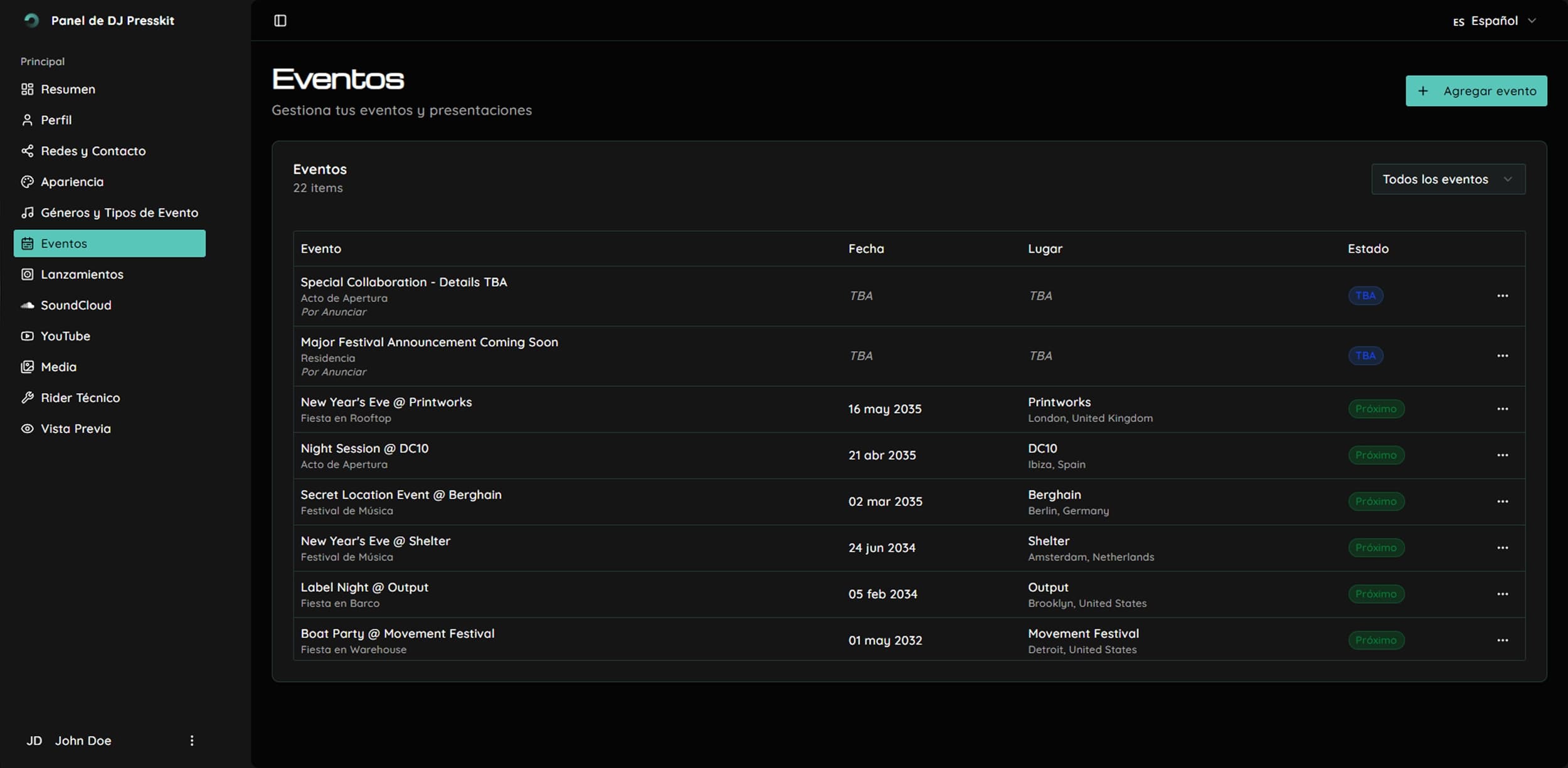Open John Doe's three-dot options menu

coord(192,740)
